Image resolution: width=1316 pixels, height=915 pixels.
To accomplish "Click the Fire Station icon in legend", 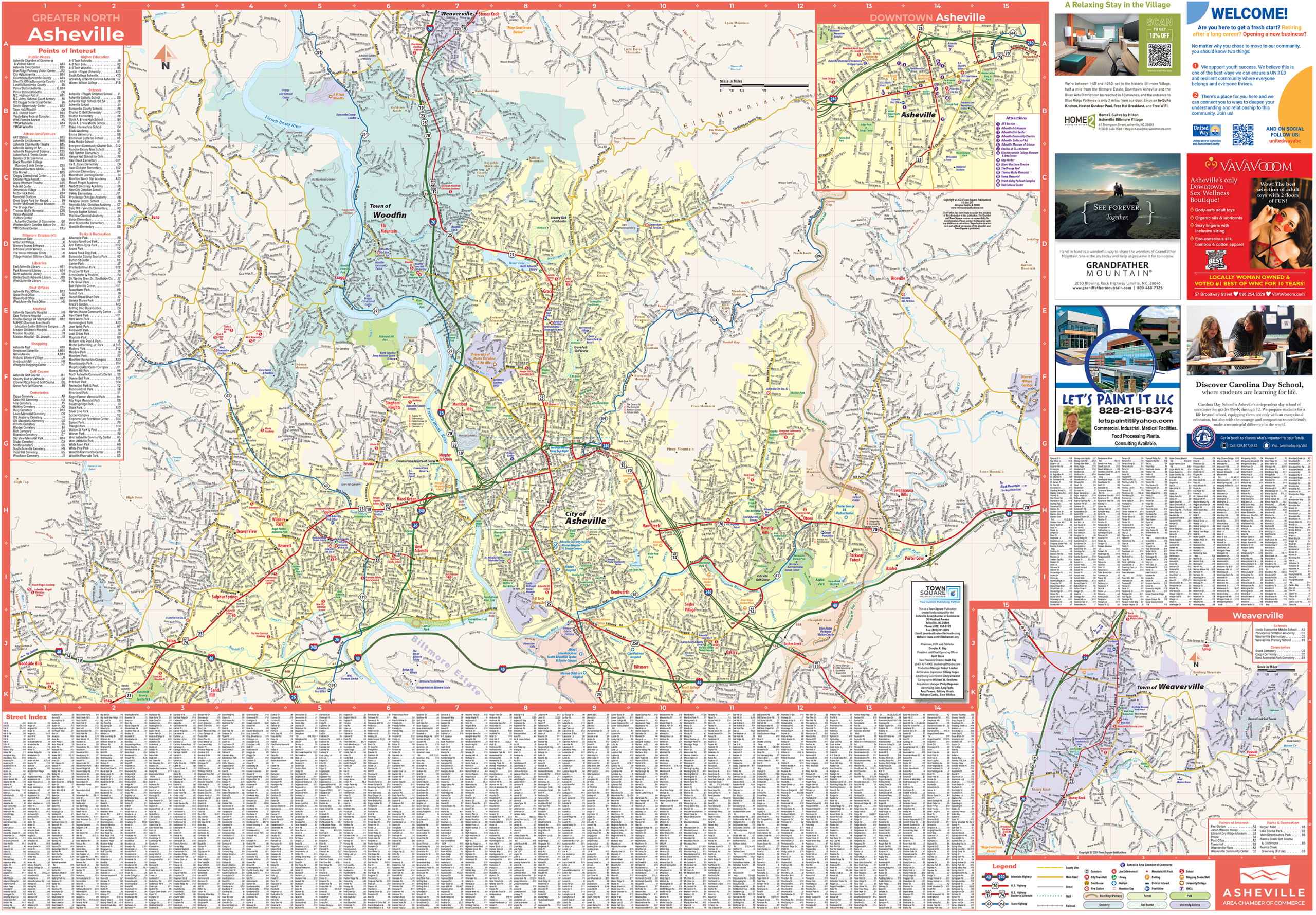I will 1087,889.
